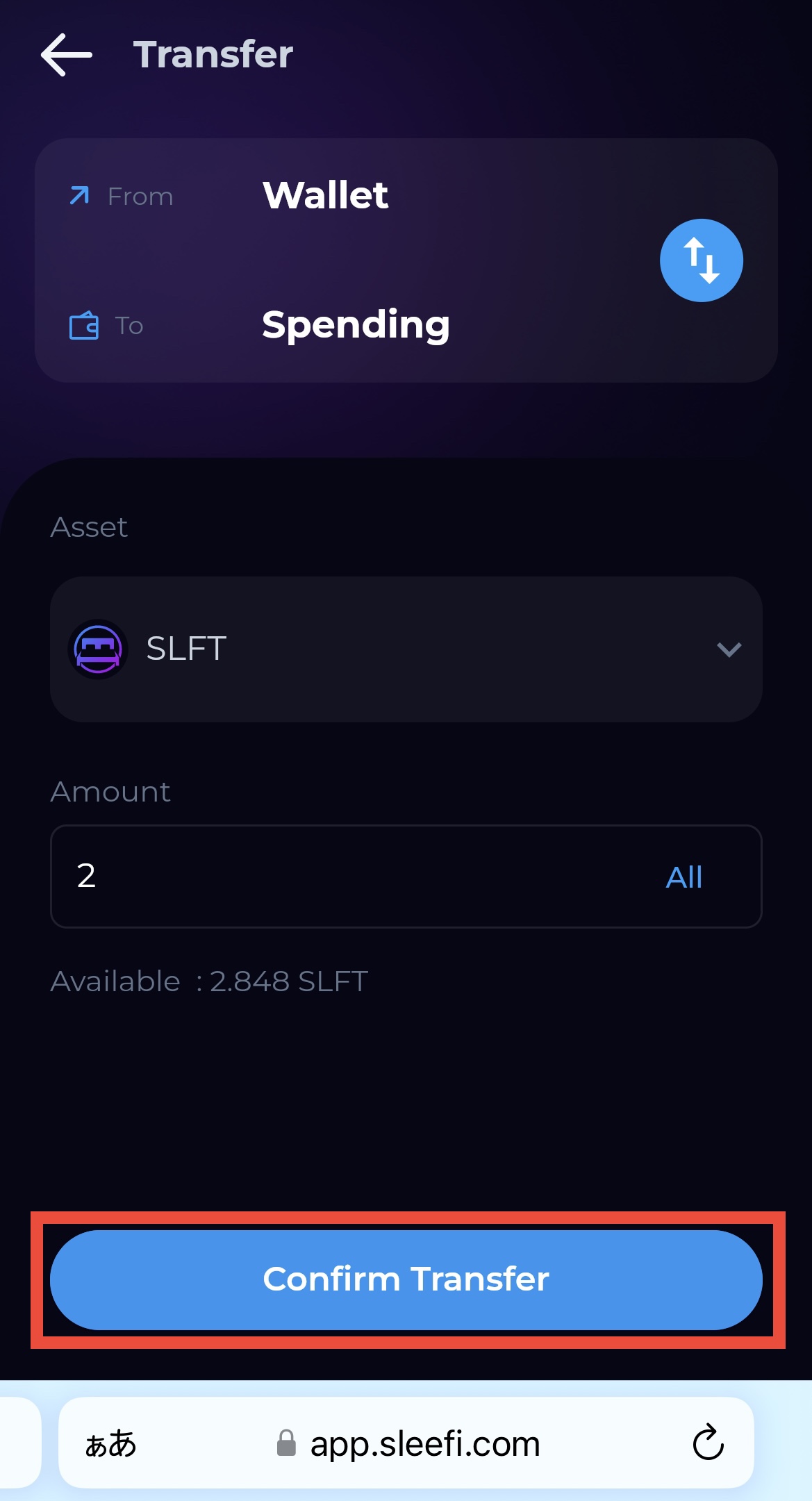Expand the Asset dropdown chevron
The height and width of the screenshot is (1501, 812).
coord(729,649)
